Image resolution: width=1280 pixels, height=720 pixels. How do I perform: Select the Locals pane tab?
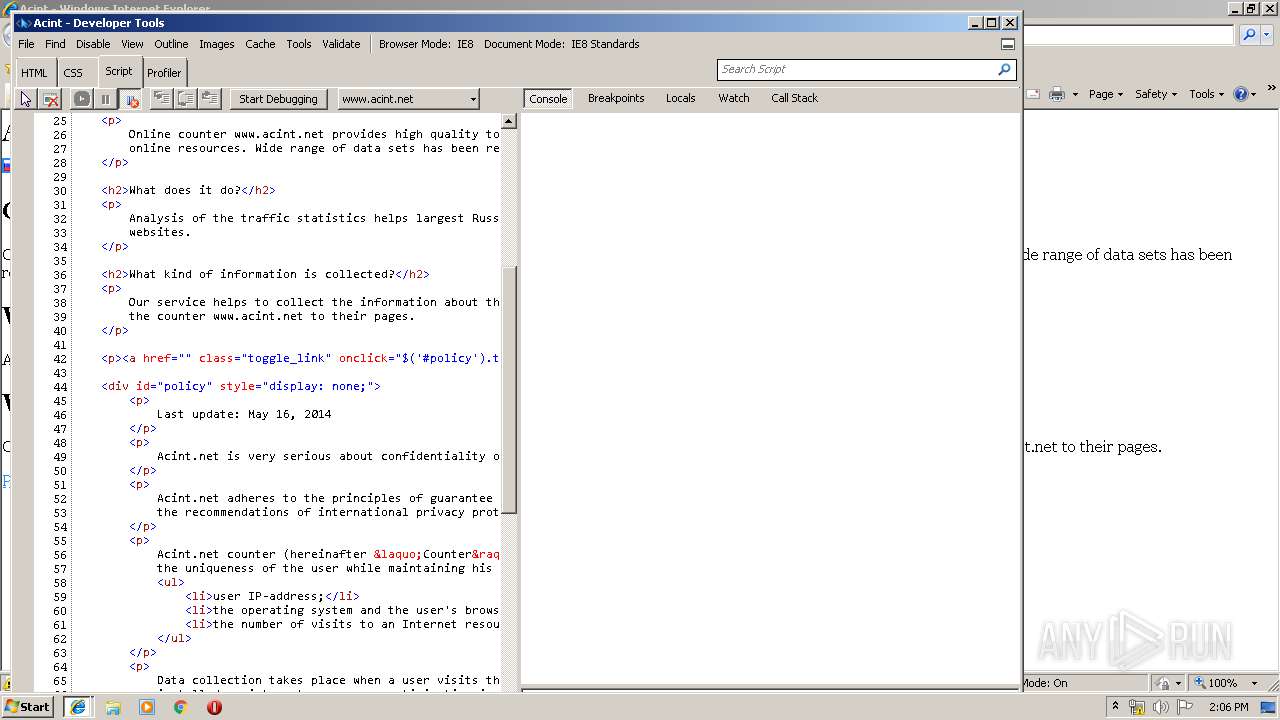(681, 98)
